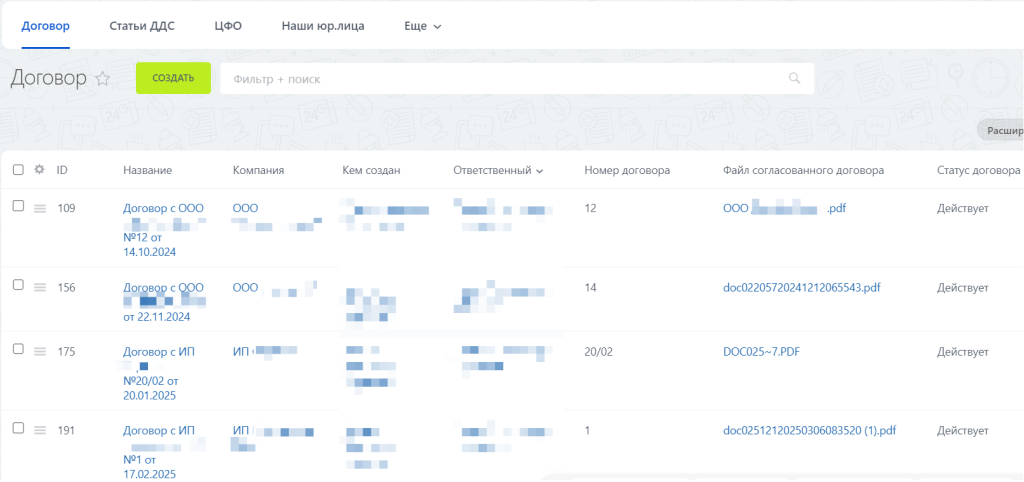Viewport: 1024px width, 482px height.
Task: Open row actions menu for ID 175
Action: [x=41, y=351]
